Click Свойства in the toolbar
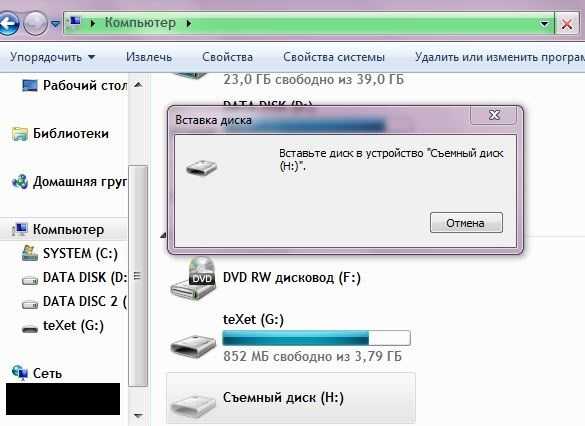This screenshot has height=426, width=585. coord(227,57)
